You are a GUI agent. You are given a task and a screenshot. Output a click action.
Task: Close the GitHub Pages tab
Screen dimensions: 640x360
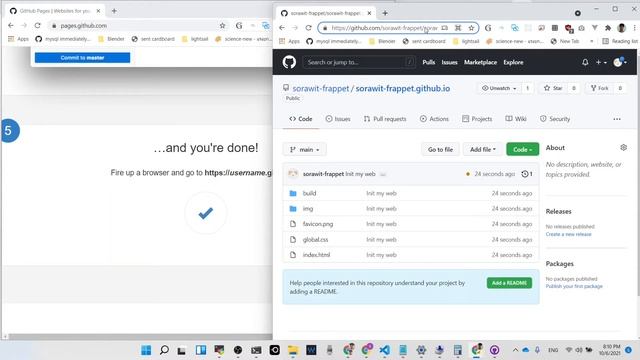98,11
